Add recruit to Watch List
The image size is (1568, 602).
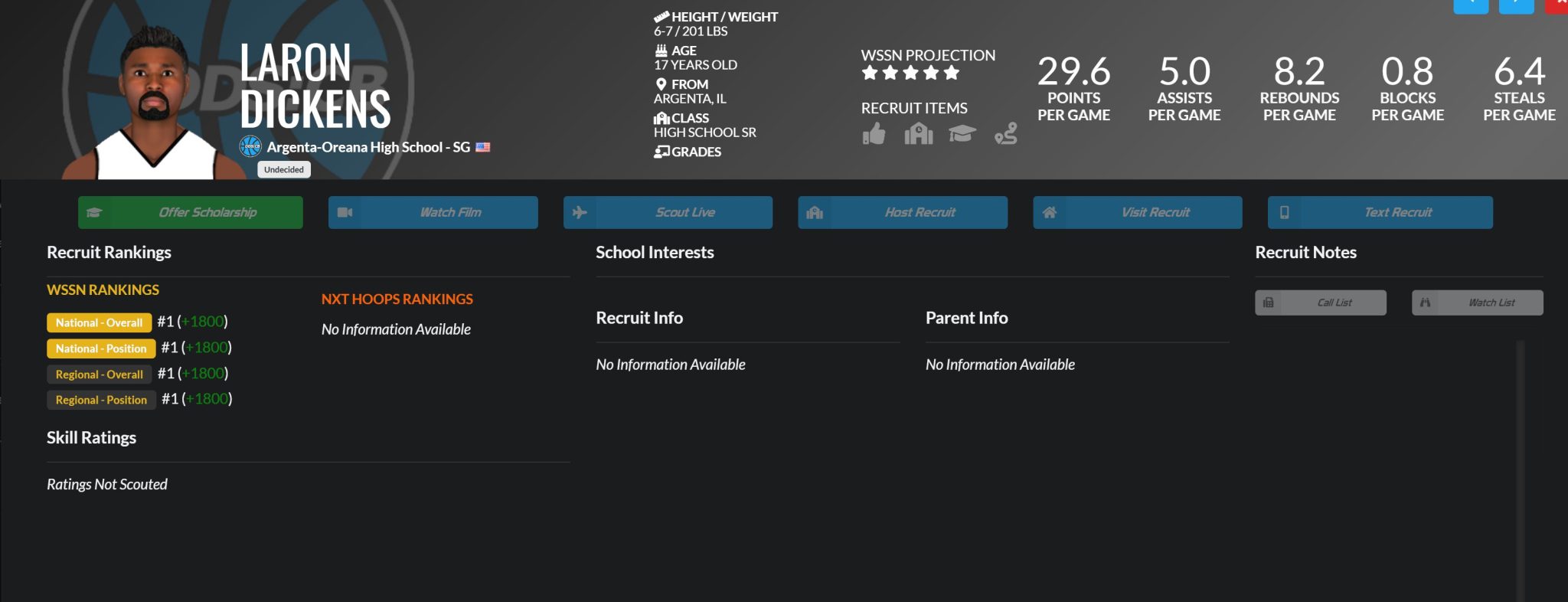(1477, 303)
